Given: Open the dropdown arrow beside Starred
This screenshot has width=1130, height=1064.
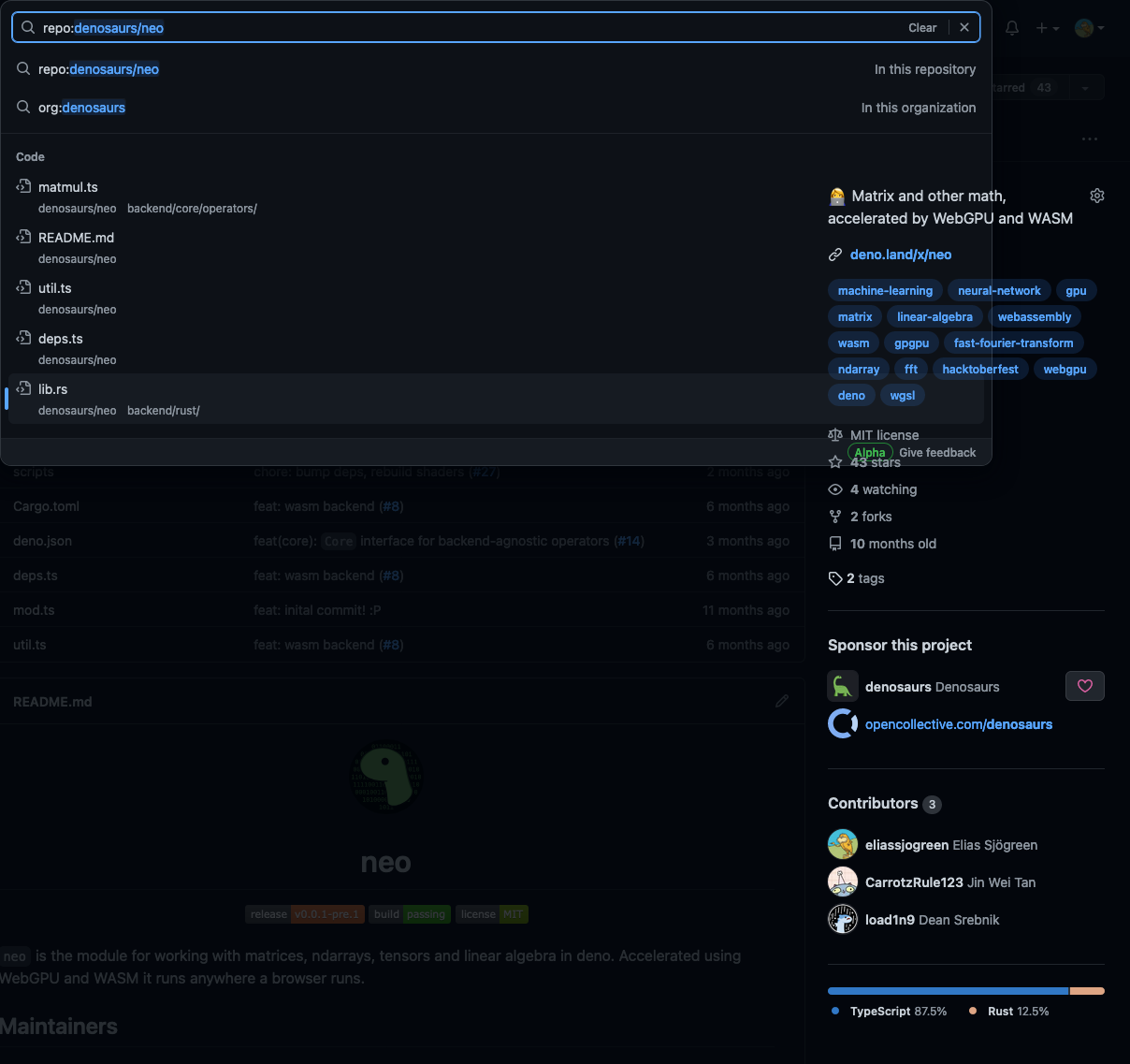Looking at the screenshot, I should point(1085,87).
